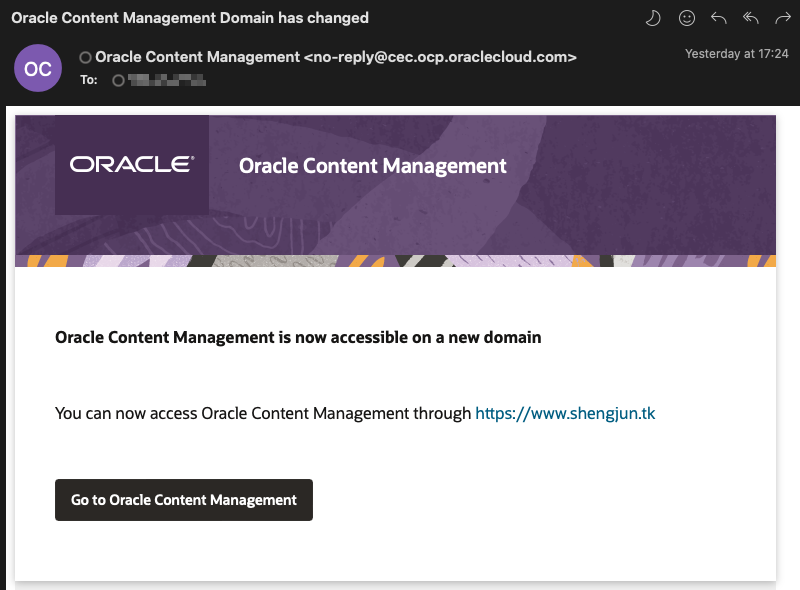This screenshot has width=800, height=590.
Task: Click the email subject line at top
Action: [190, 18]
